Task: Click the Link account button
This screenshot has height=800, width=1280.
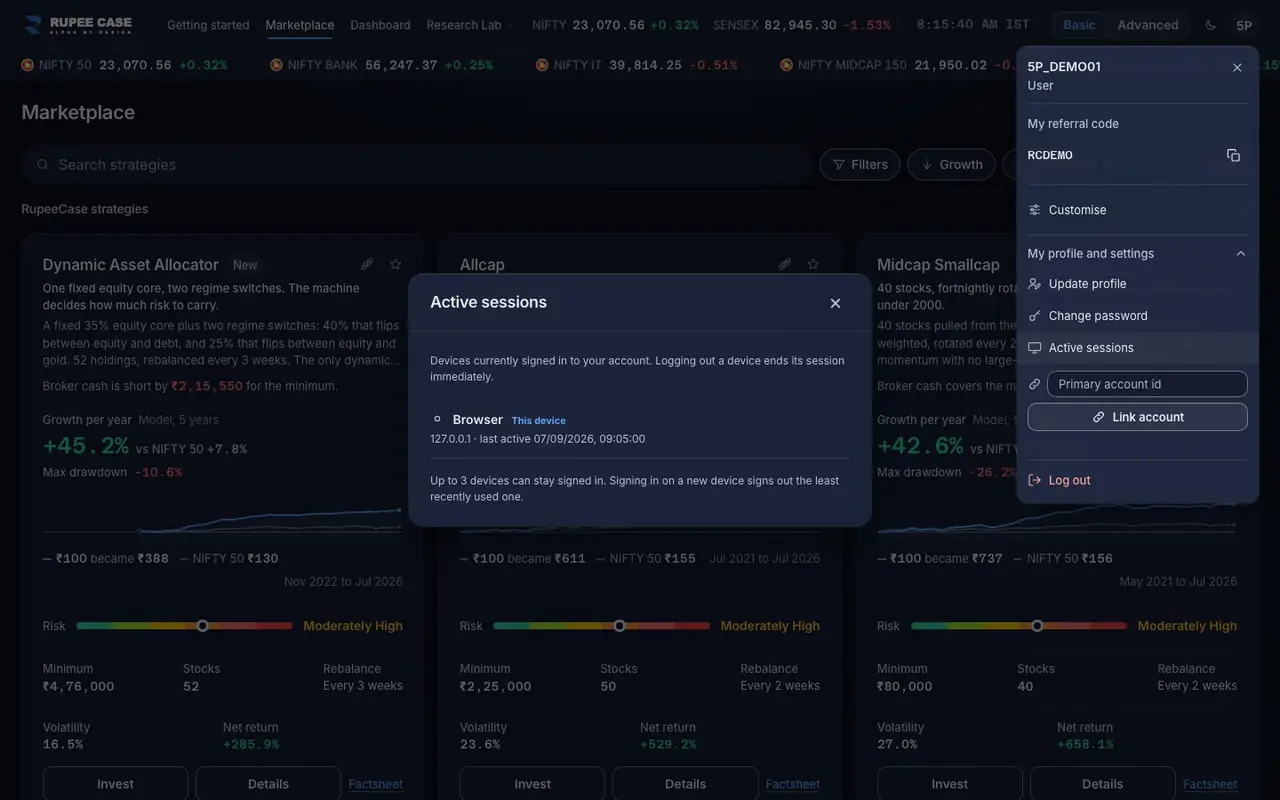Action: click(1138, 417)
